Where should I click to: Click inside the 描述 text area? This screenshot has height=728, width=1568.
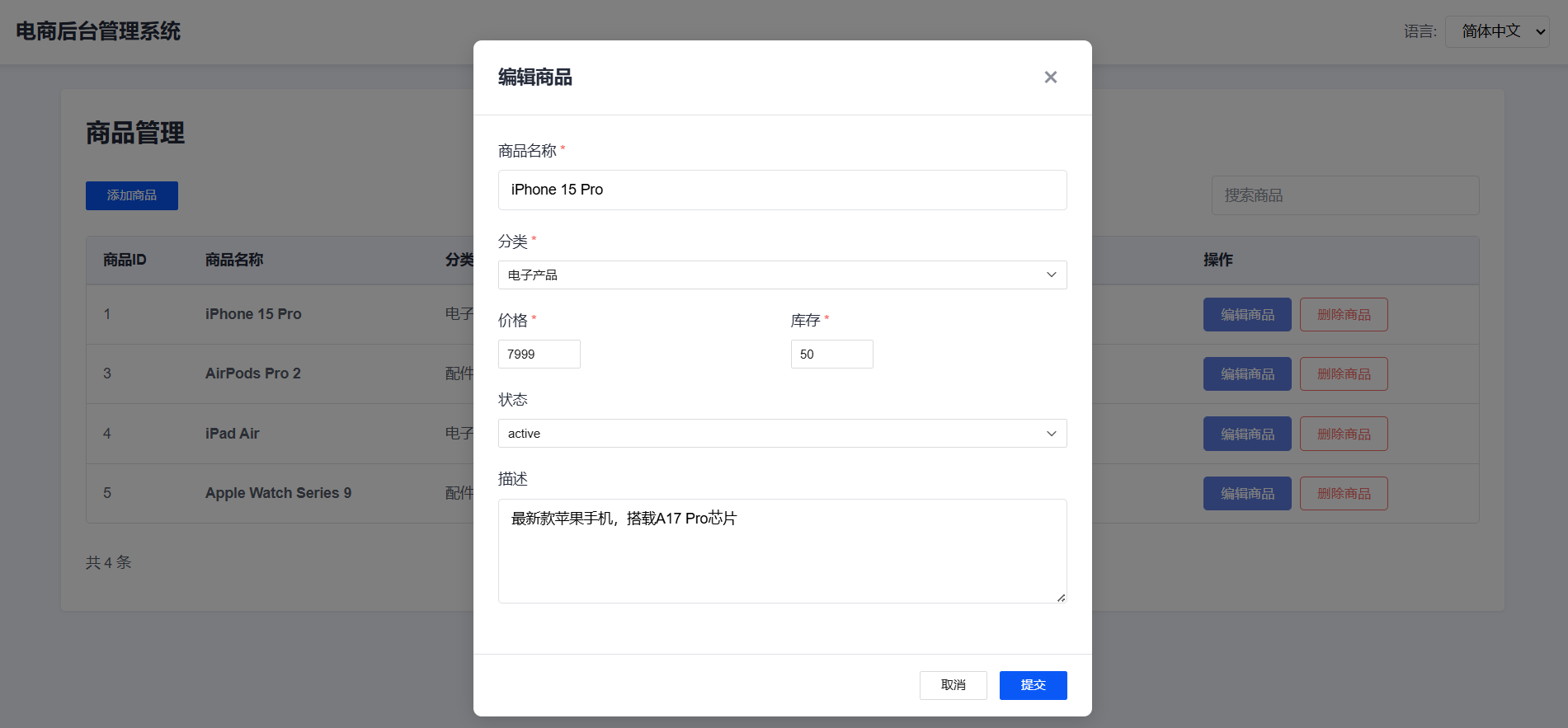click(782, 551)
